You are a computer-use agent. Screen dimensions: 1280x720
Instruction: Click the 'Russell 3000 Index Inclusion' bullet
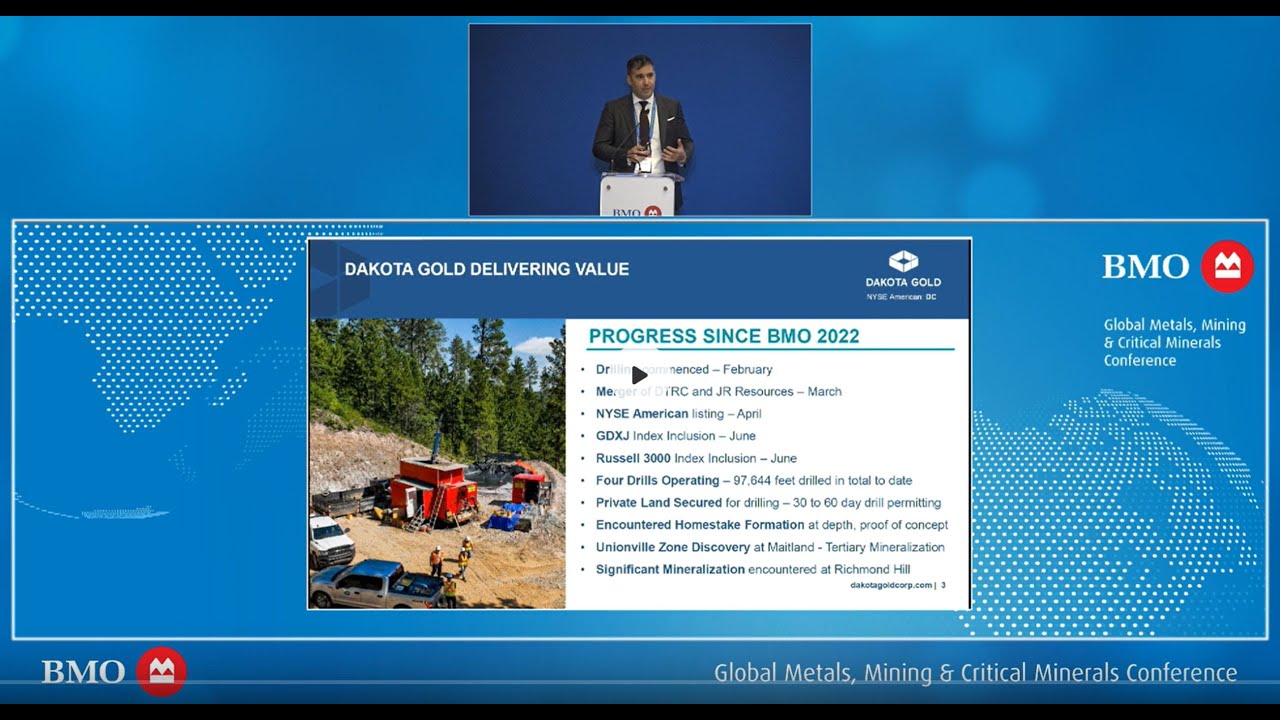tap(696, 458)
